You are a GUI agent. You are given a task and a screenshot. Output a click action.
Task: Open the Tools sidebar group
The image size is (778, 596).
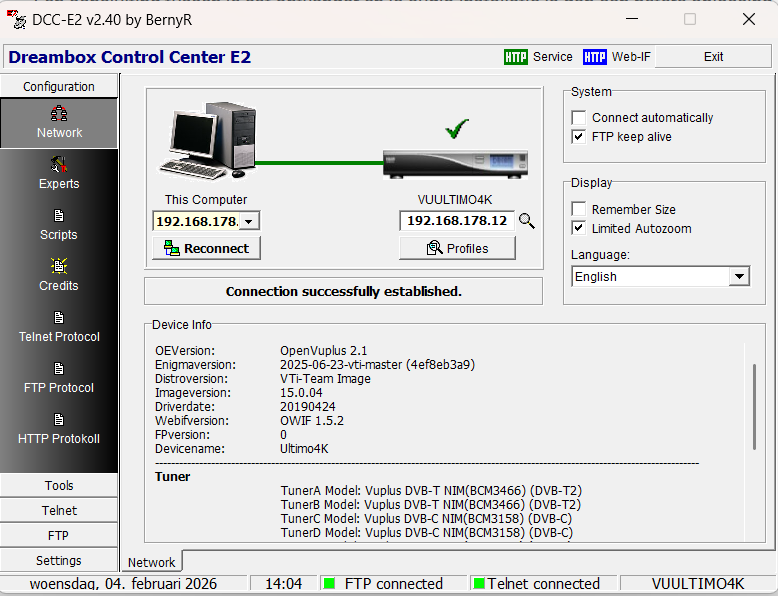click(59, 485)
